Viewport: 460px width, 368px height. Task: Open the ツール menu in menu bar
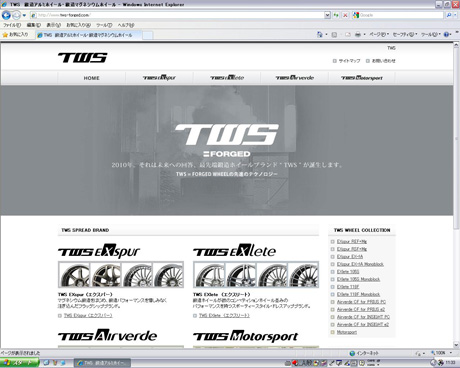[104, 25]
